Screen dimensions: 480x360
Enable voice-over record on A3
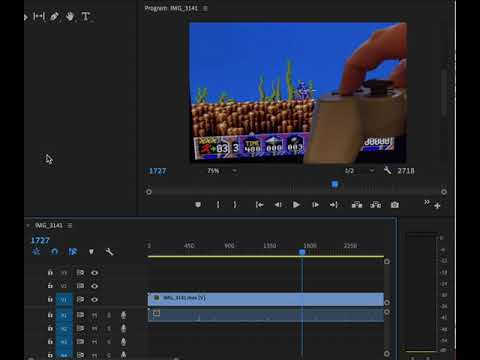click(x=123, y=342)
